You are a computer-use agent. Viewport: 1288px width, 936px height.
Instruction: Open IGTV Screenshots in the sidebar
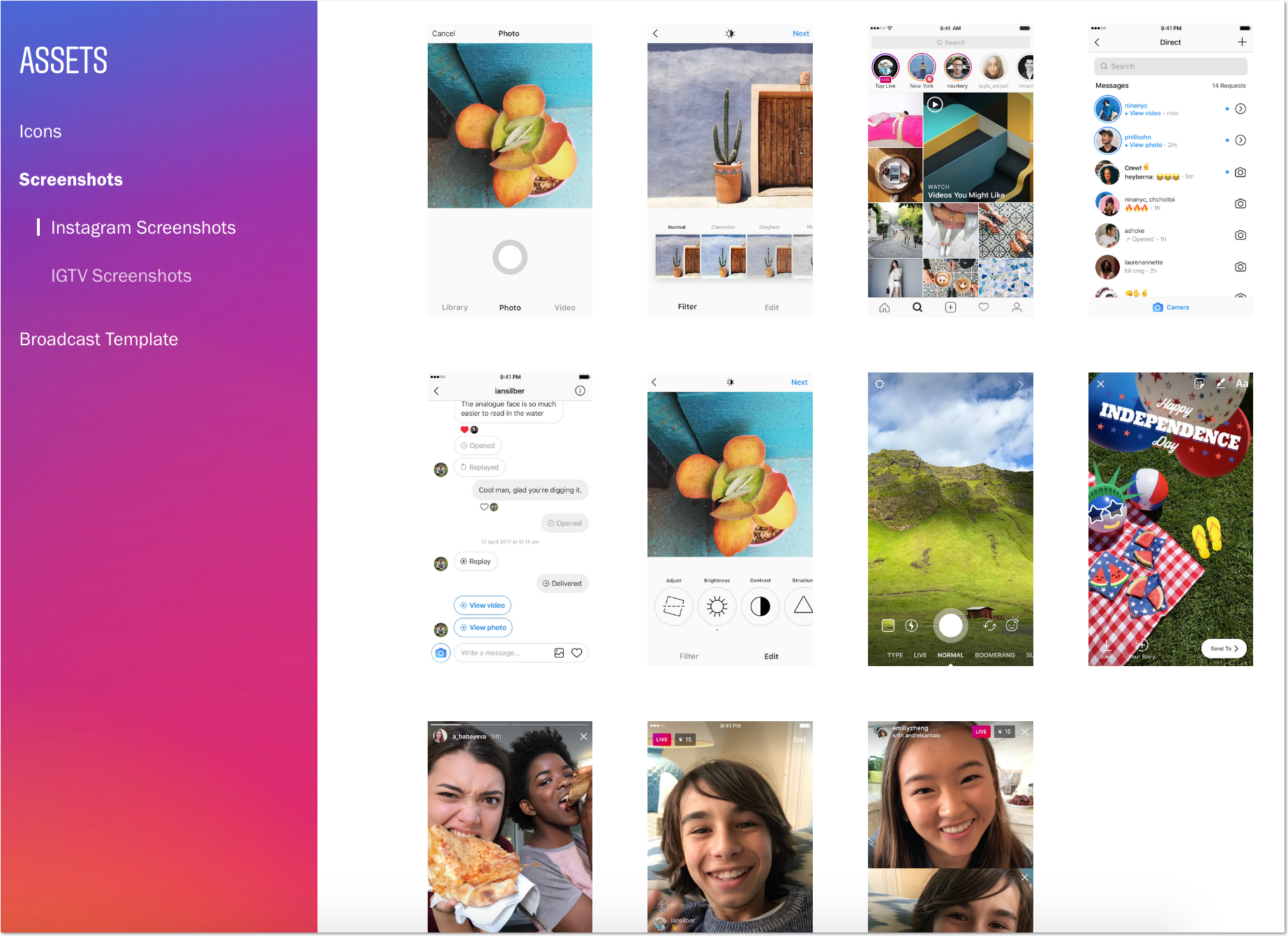[x=121, y=275]
